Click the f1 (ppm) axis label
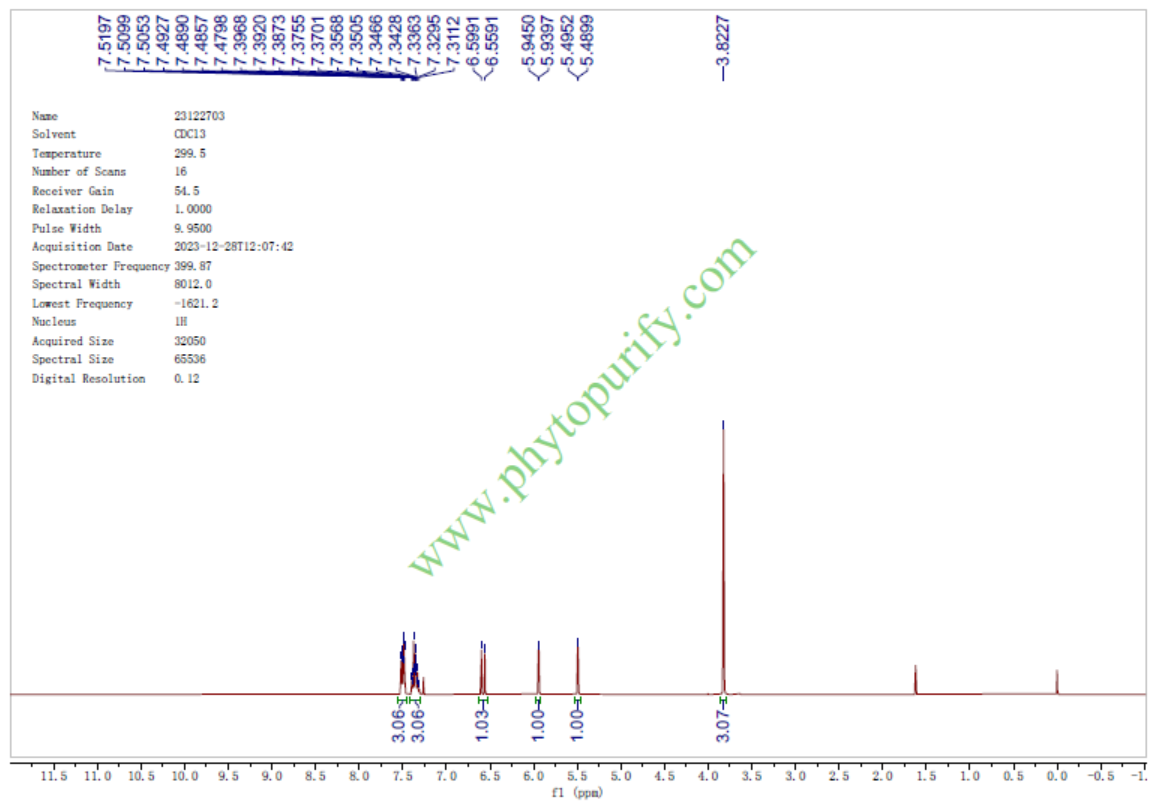Image resolution: width=1160 pixels, height=809 pixels. click(x=577, y=794)
